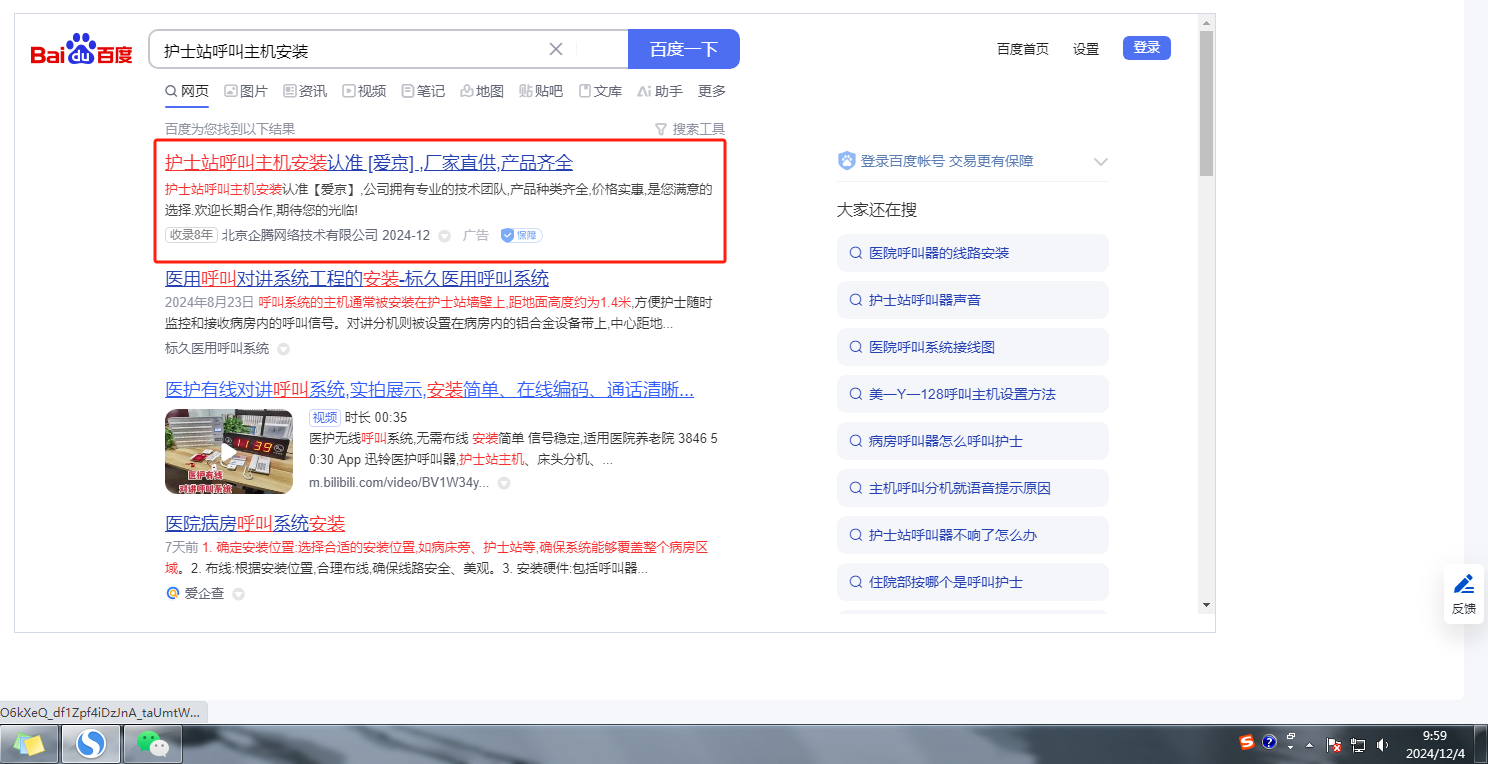1488x764 pixels.
Task: Show hidden tray icons arrow
Action: (x=1310, y=744)
